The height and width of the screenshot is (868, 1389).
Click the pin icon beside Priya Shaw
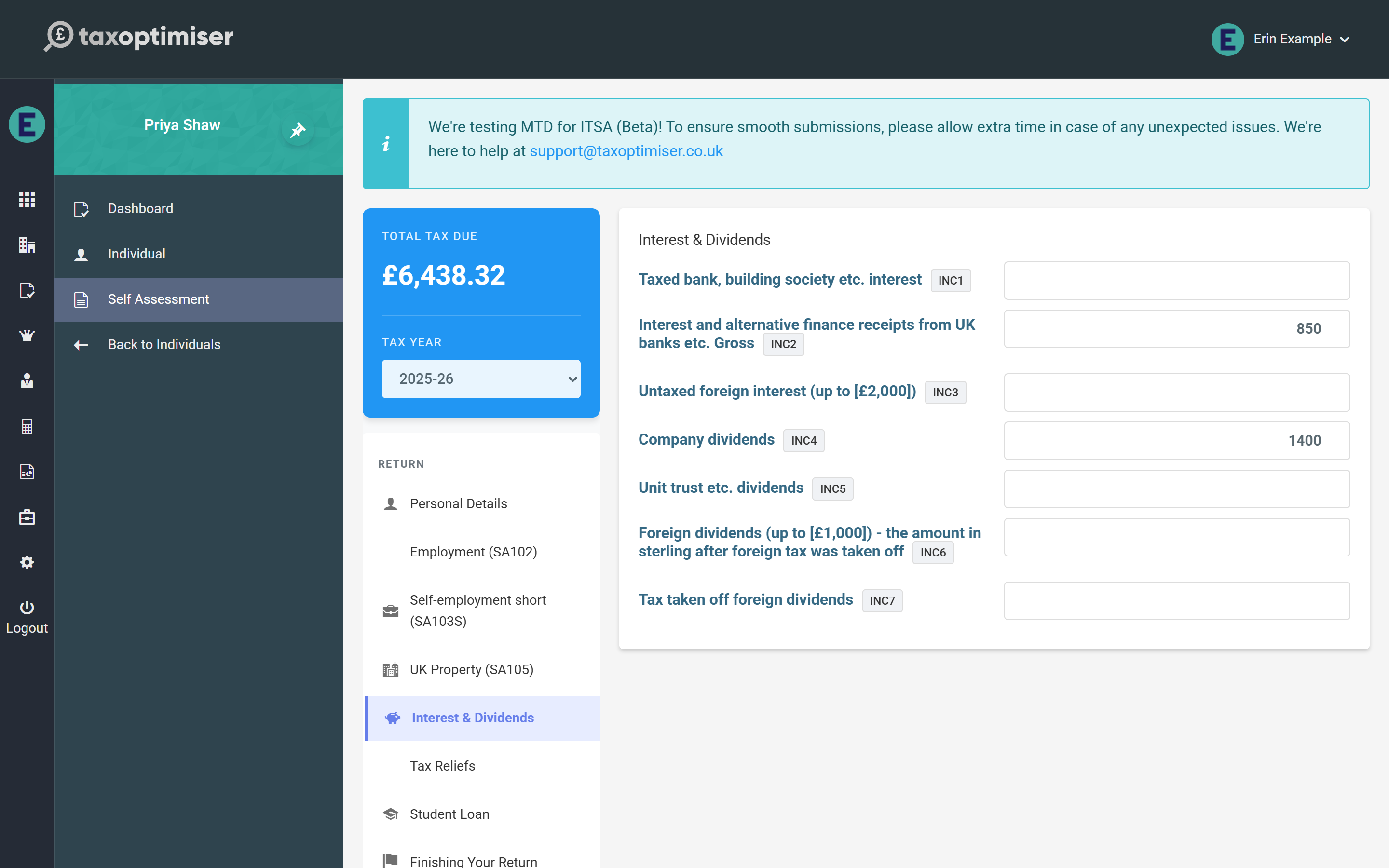coord(297,130)
